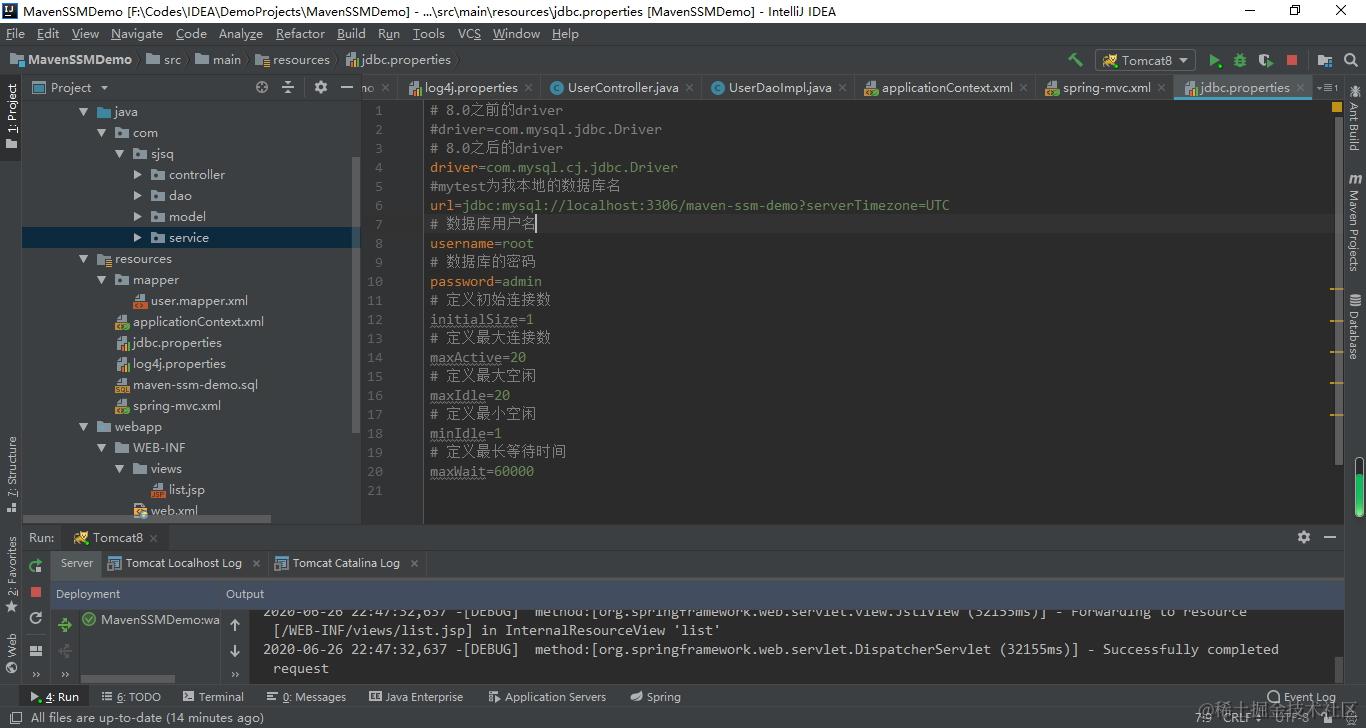Close the jdbc.properties editor tab
Image resolution: width=1366 pixels, height=728 pixels.
pos(1301,88)
